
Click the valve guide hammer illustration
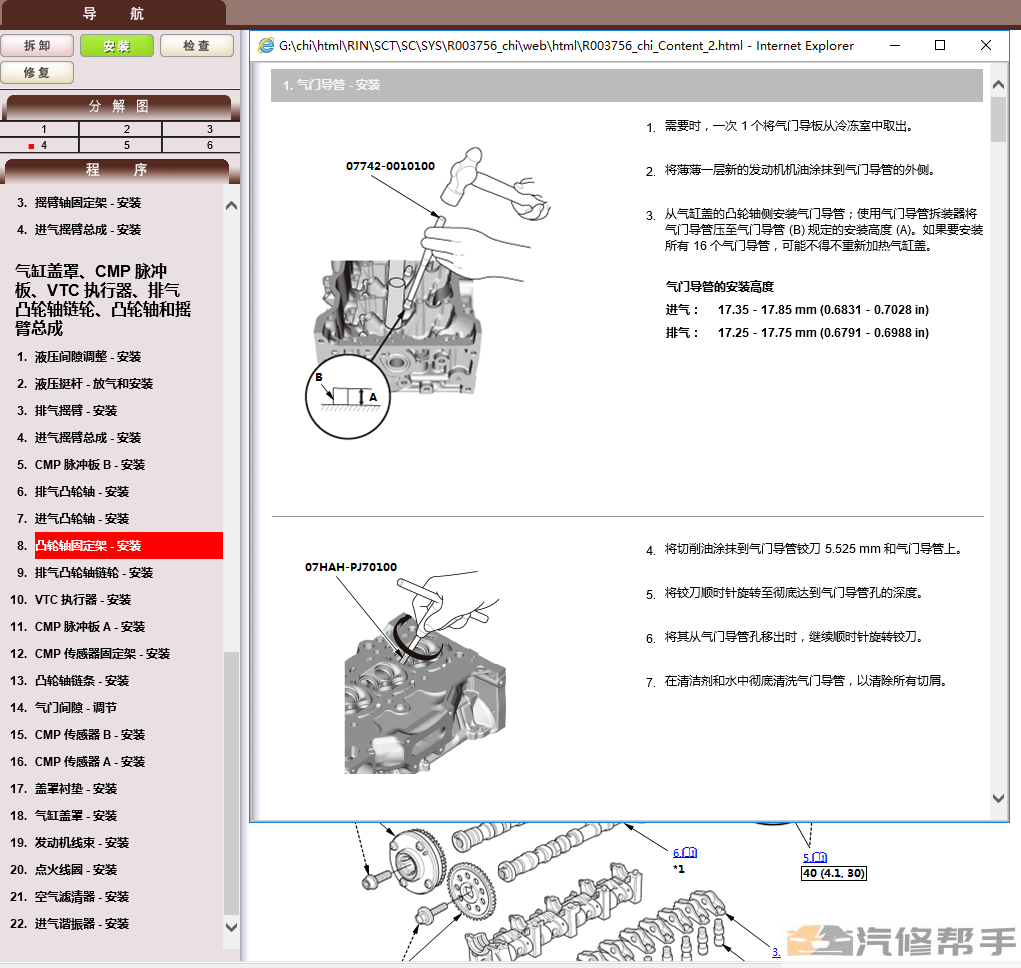click(x=429, y=293)
